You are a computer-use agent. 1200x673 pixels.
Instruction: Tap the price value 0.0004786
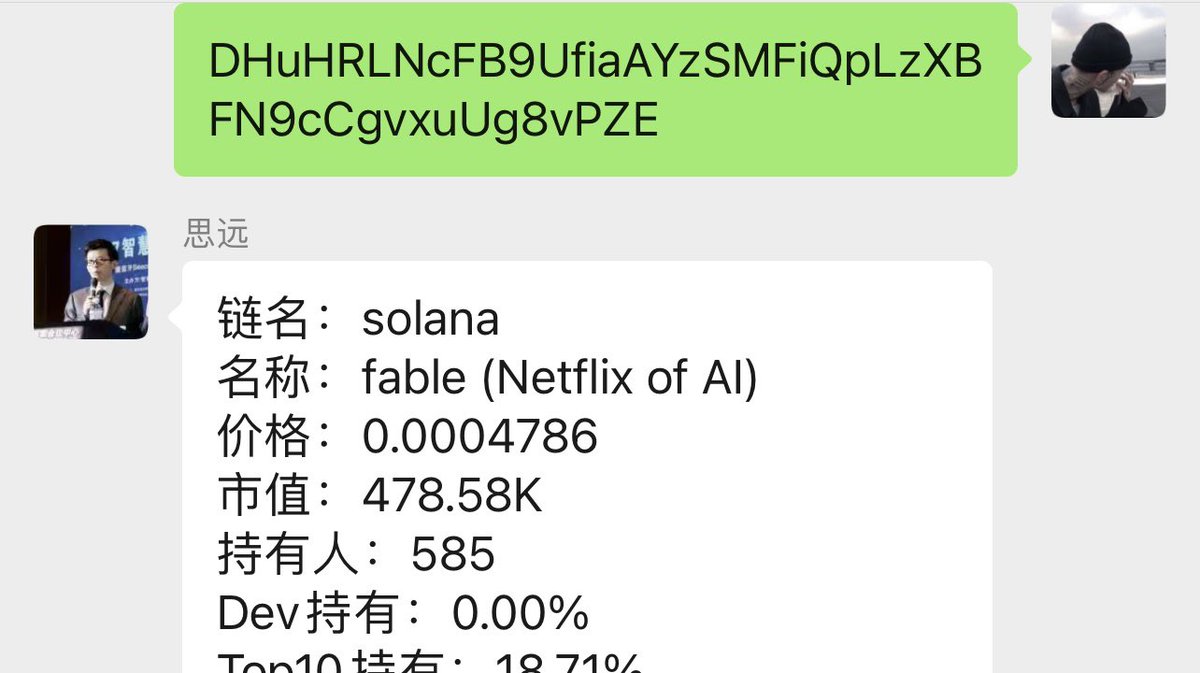coord(480,437)
